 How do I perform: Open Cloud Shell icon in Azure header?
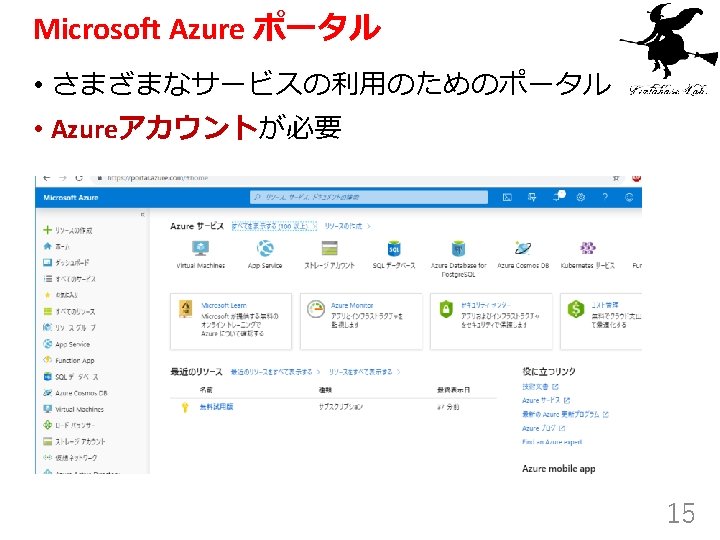tap(507, 197)
